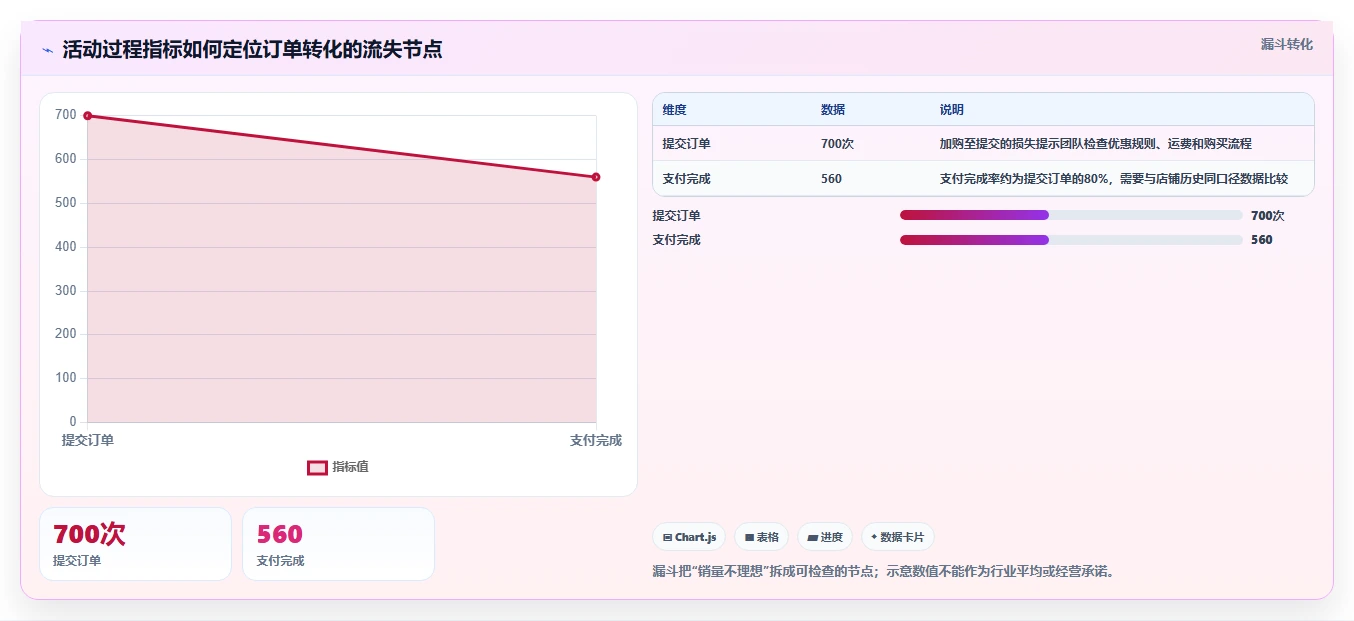Click the 支付完成 progress bar label
This screenshot has height=621, width=1354.
pos(677,240)
